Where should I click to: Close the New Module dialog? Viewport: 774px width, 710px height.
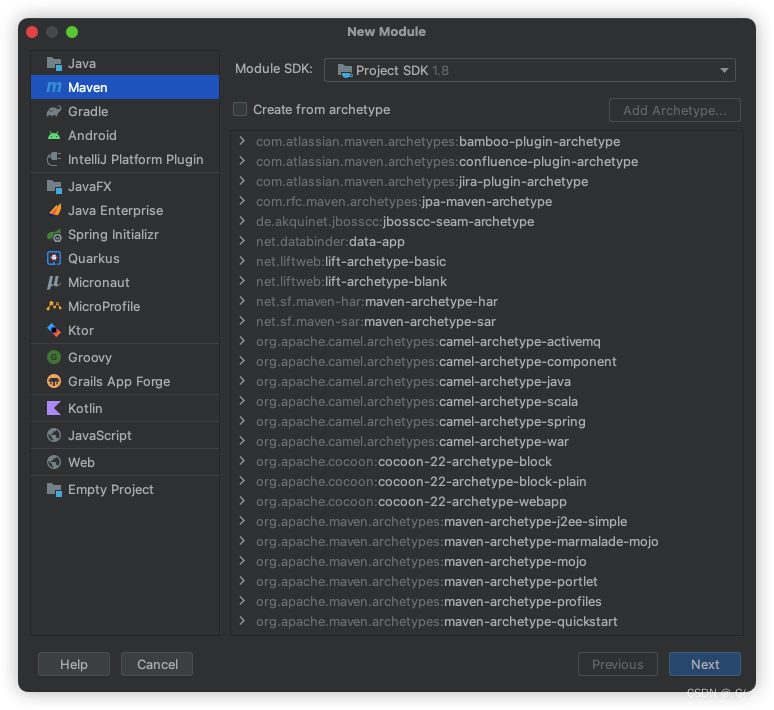coord(32,32)
